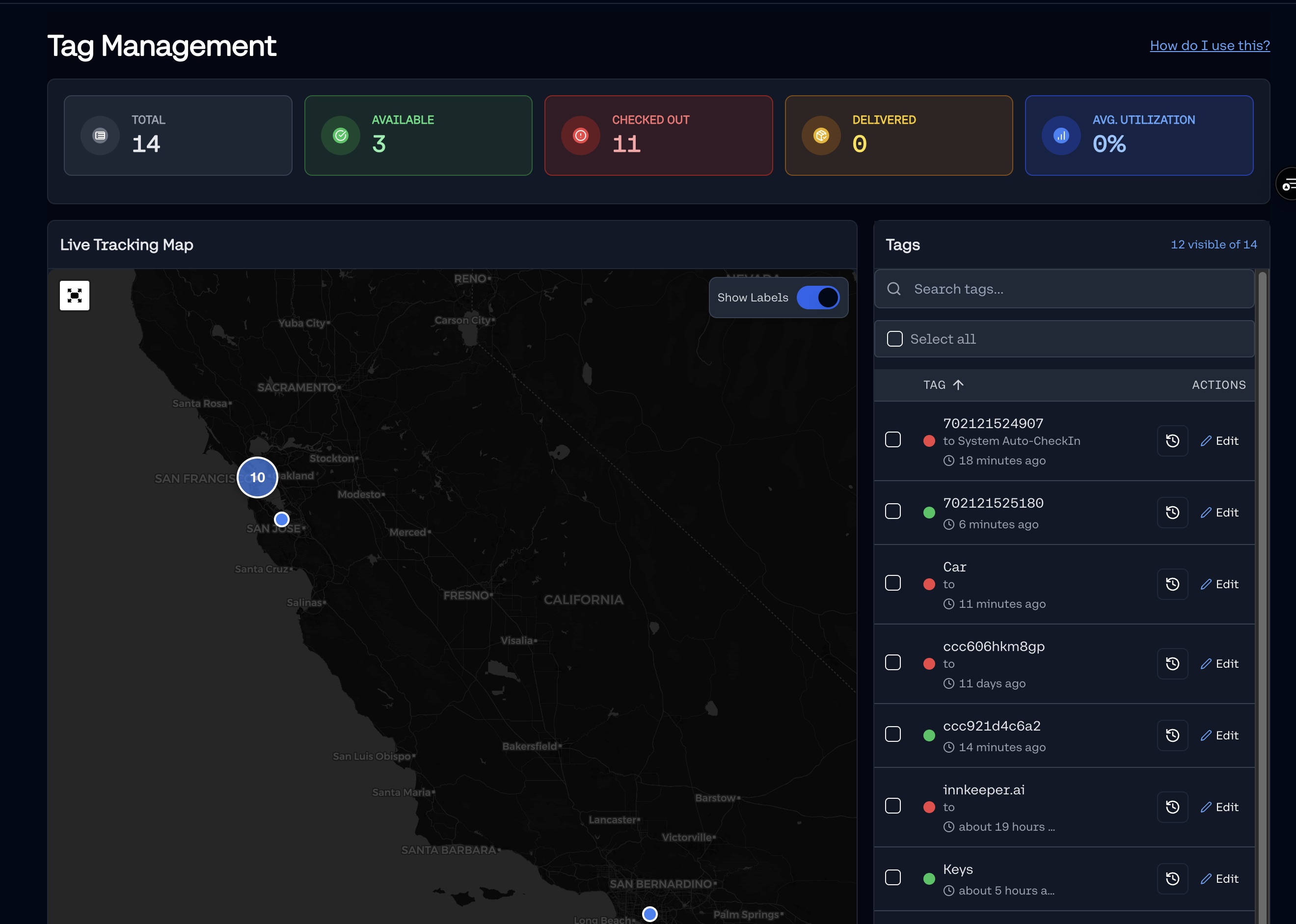The image size is (1296, 924).
Task: Check the Select all checkbox
Action: coord(895,339)
